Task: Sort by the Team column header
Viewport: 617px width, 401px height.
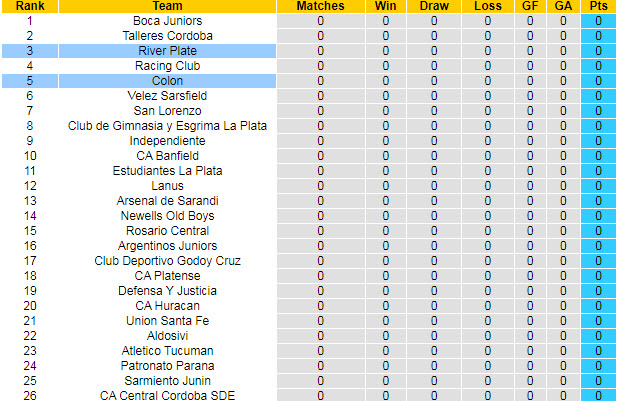Action: coord(167,6)
